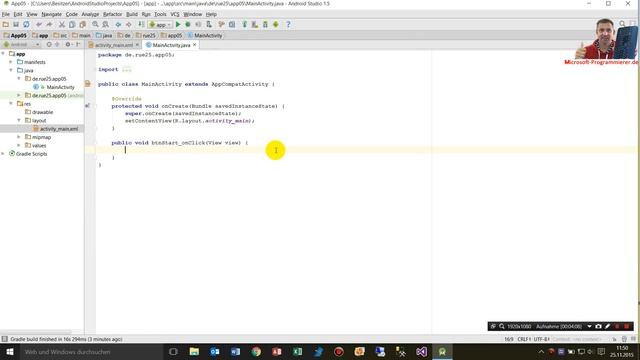Click the navigate Forward arrow icon
The width and height of the screenshot is (640, 360).
(128, 24)
